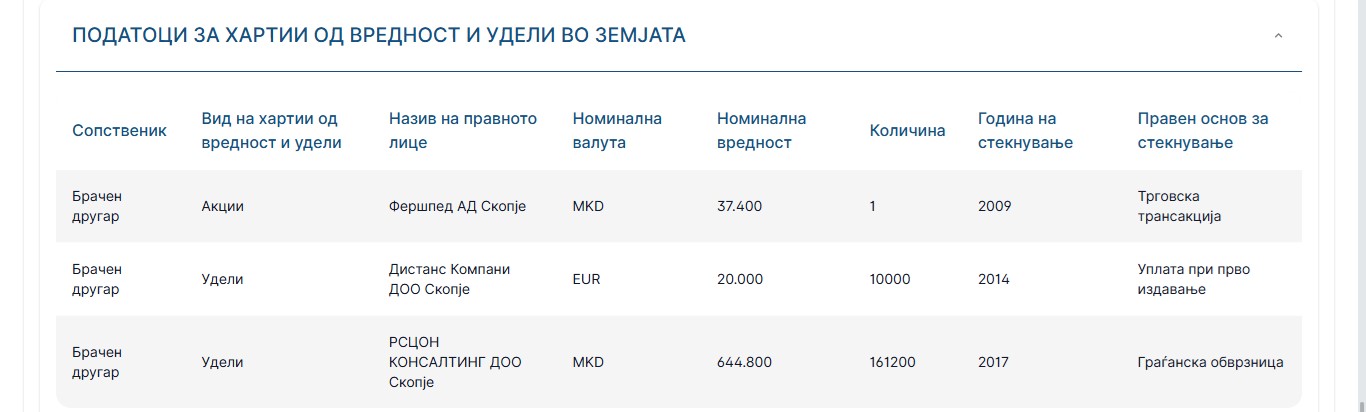Image resolution: width=1366 pixels, height=412 pixels.
Task: Select the РСЦОН КОНСАЛТИНГ ДОО Скопје cell
Action: coord(455,362)
